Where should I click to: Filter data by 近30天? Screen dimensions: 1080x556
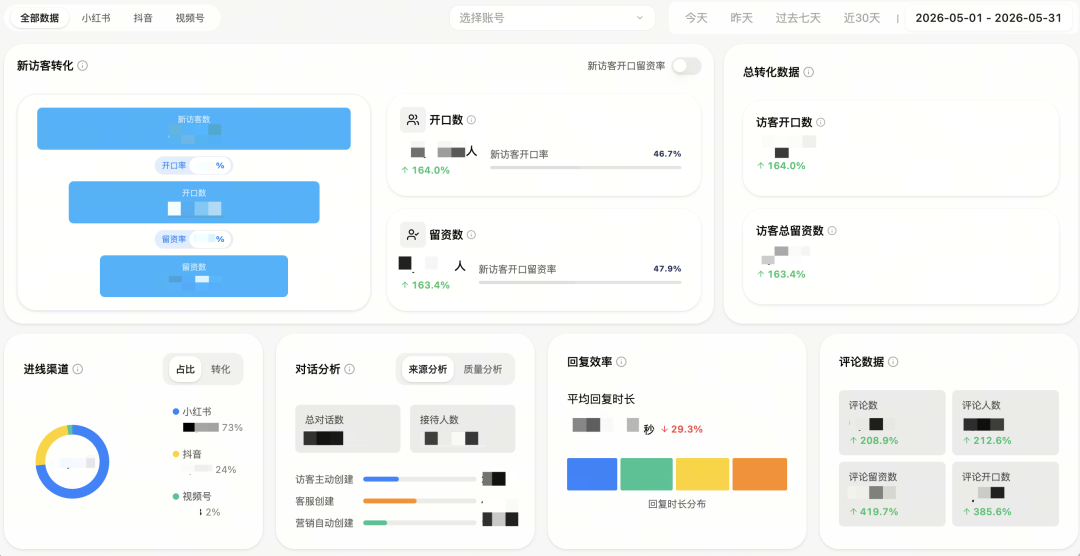862,18
